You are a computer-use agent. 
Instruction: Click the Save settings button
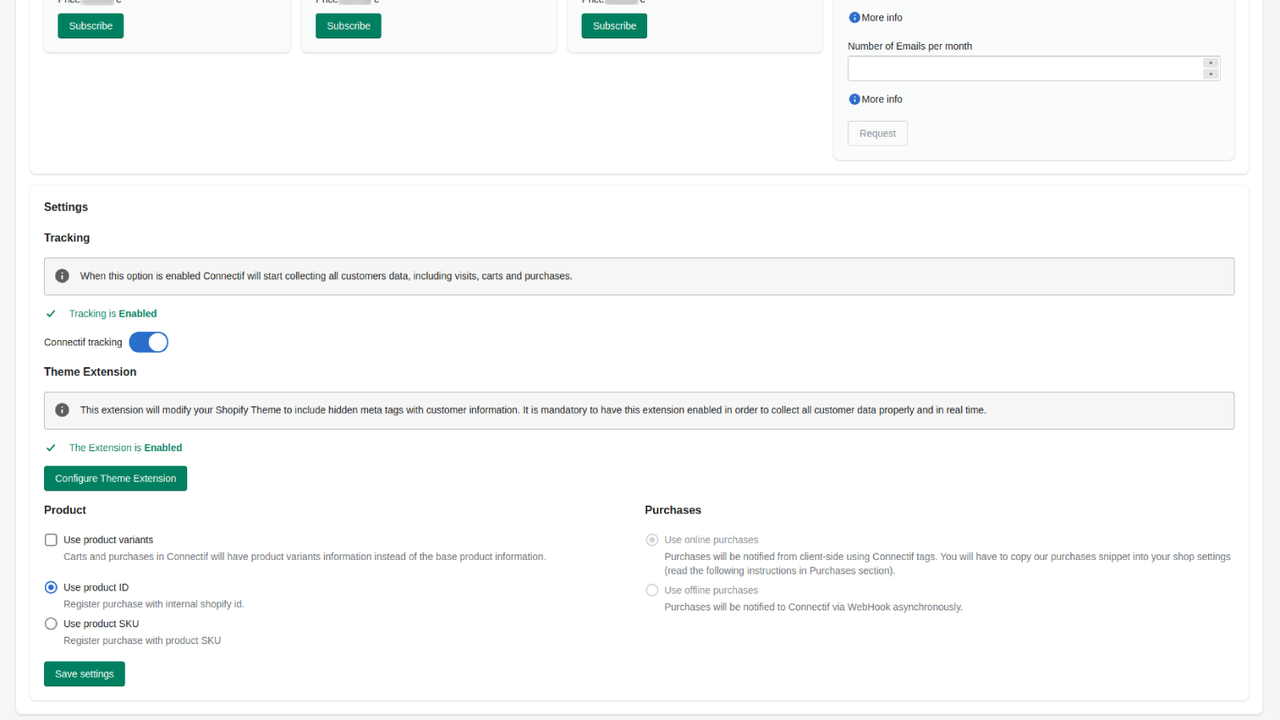84,674
